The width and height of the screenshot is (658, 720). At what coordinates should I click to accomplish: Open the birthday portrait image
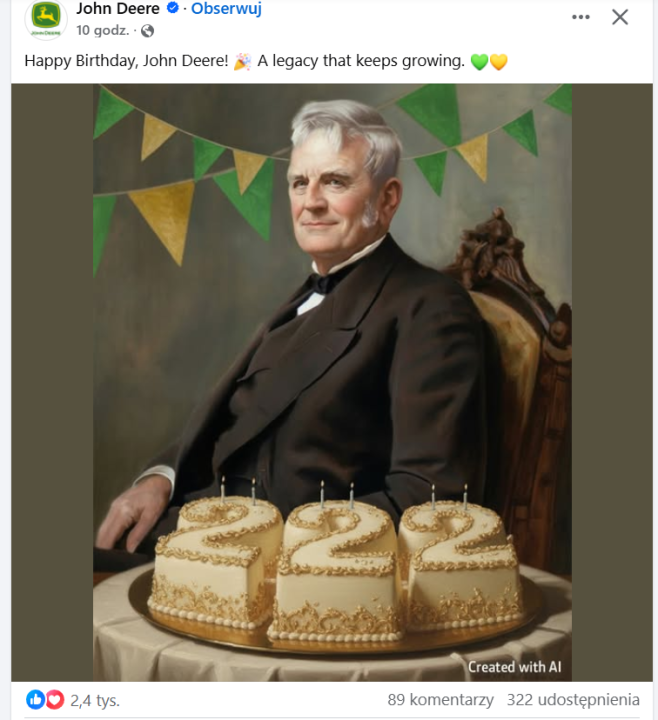pos(332,382)
